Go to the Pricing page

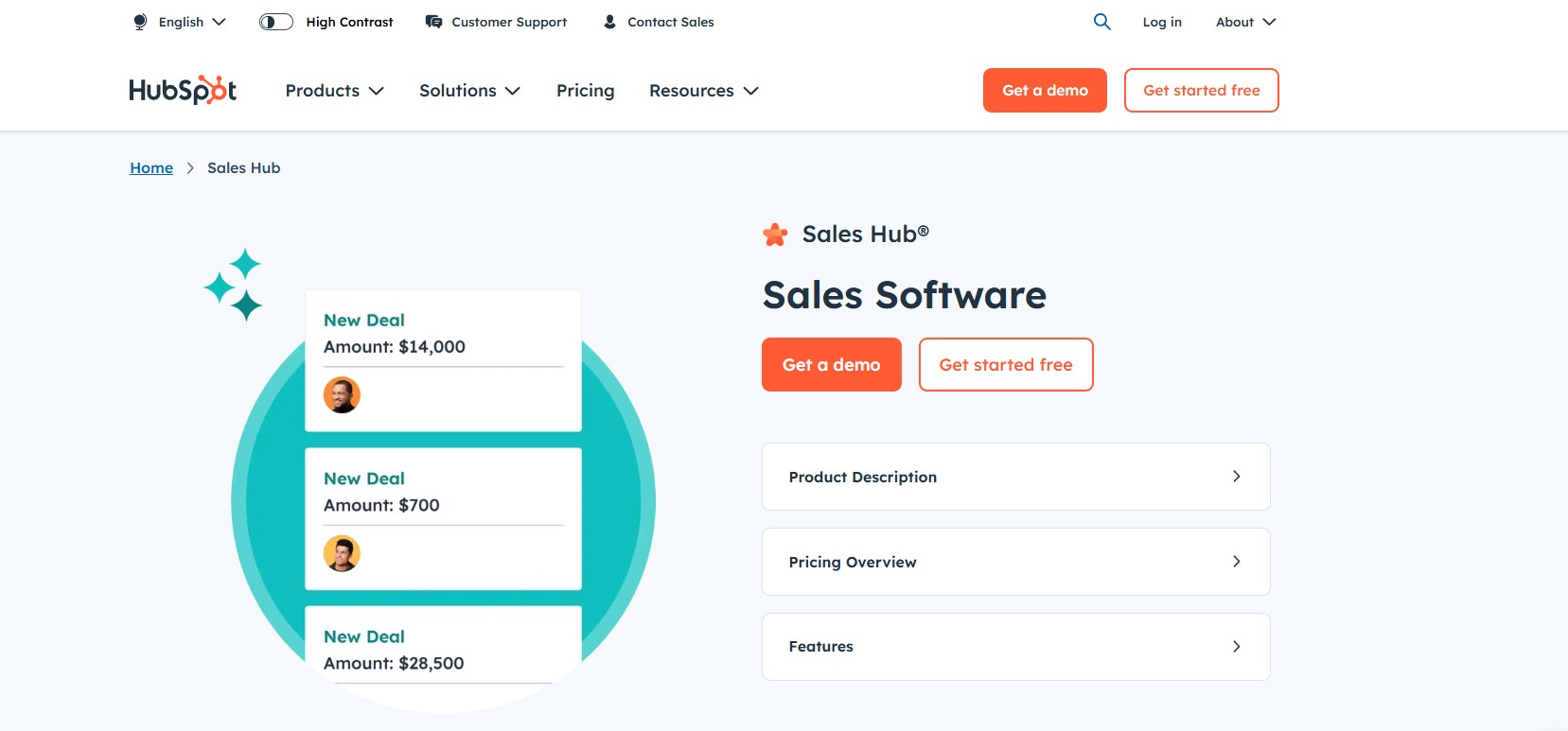click(585, 91)
